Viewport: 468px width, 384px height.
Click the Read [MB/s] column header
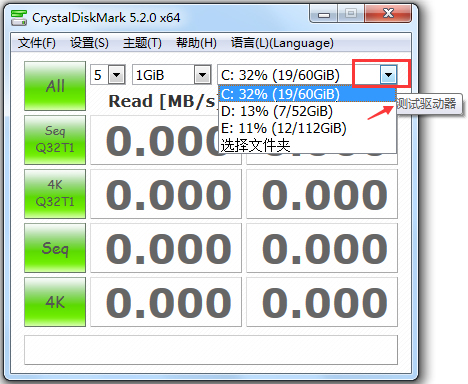pos(163,101)
